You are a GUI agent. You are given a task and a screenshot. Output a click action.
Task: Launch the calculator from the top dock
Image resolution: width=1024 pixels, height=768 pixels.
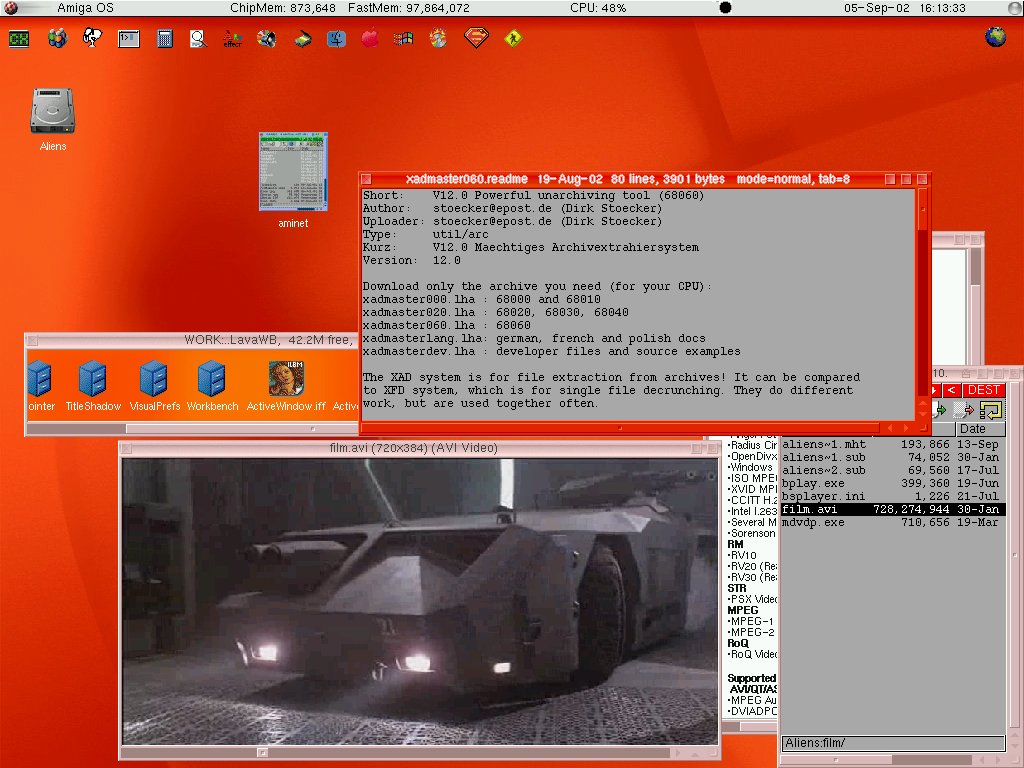coord(164,39)
